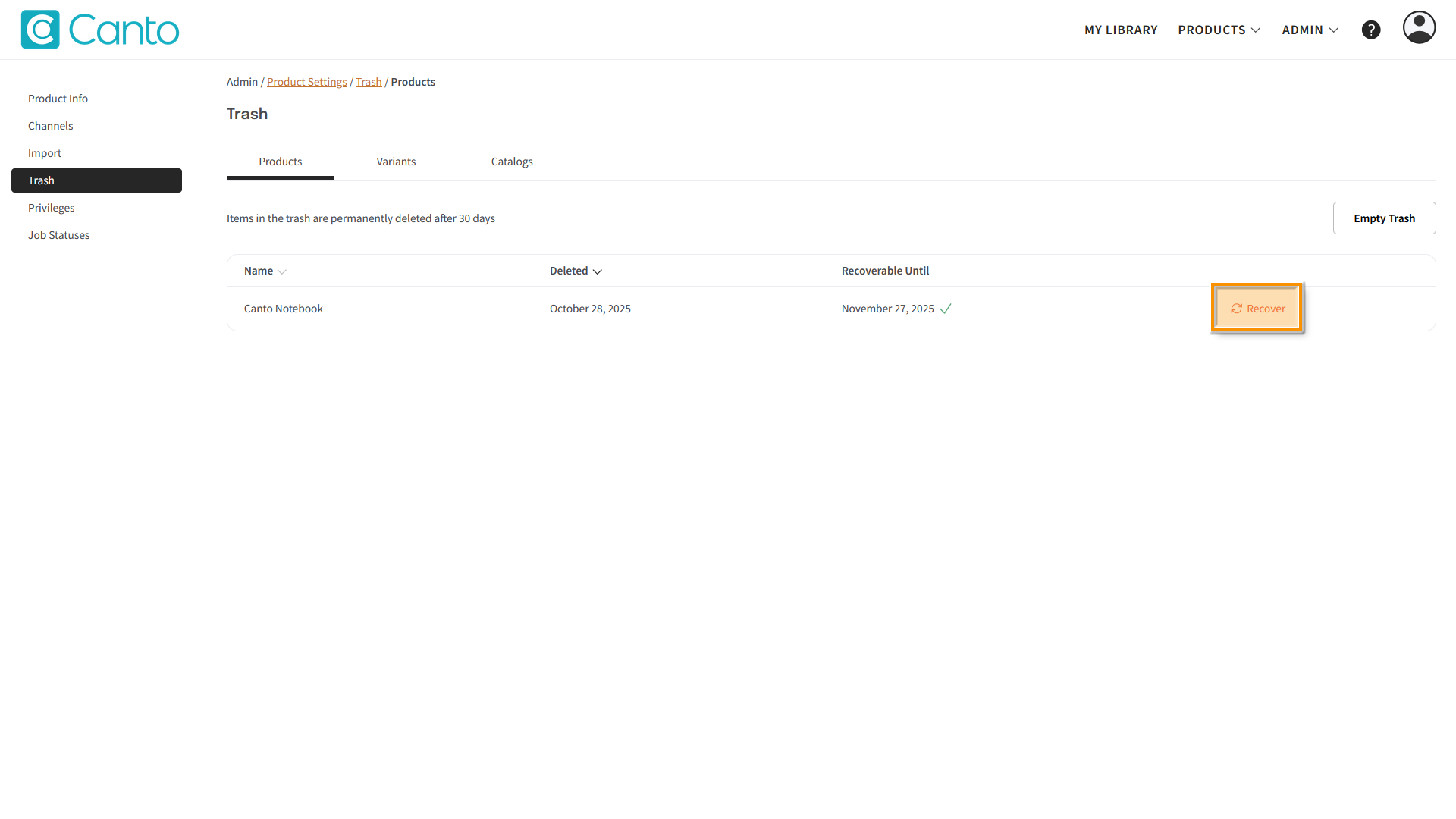1456x819 pixels.
Task: Recover the Canto Notebook product
Action: pos(1257,309)
